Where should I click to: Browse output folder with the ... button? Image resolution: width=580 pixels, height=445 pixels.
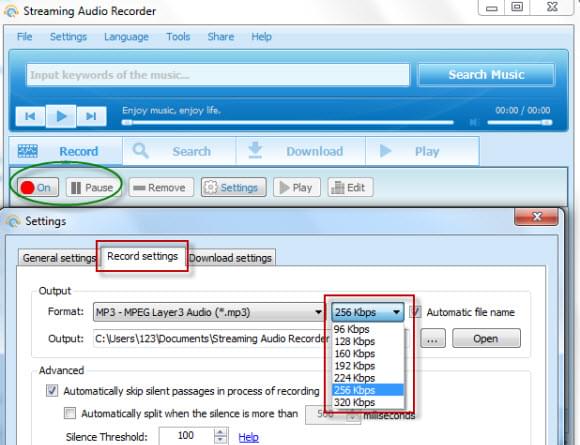[433, 338]
